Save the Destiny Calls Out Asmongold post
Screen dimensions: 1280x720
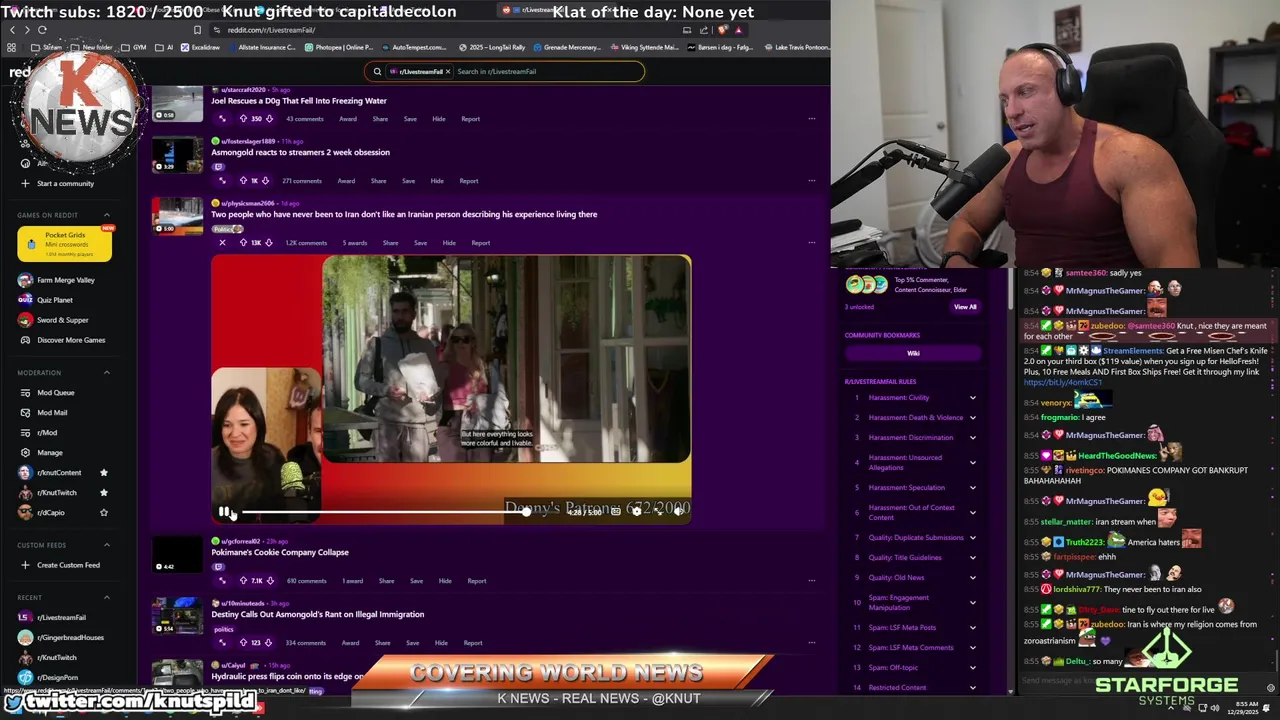[x=412, y=643]
